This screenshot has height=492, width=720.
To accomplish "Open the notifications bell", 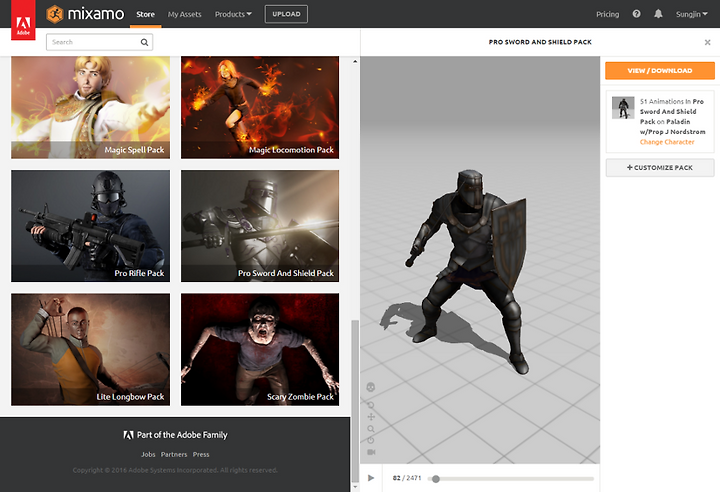I will [x=658, y=14].
